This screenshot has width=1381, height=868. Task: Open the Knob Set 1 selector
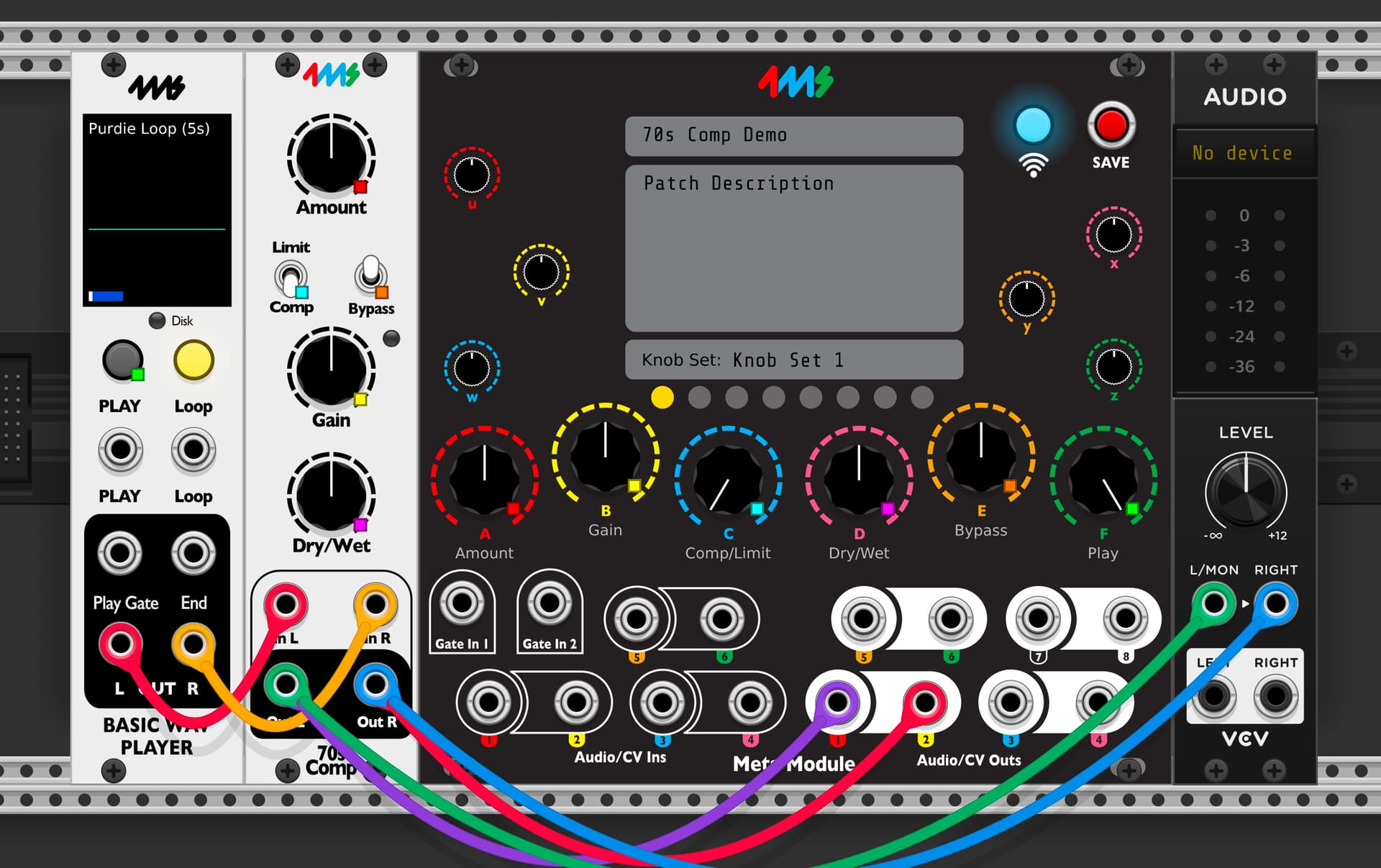[x=793, y=360]
